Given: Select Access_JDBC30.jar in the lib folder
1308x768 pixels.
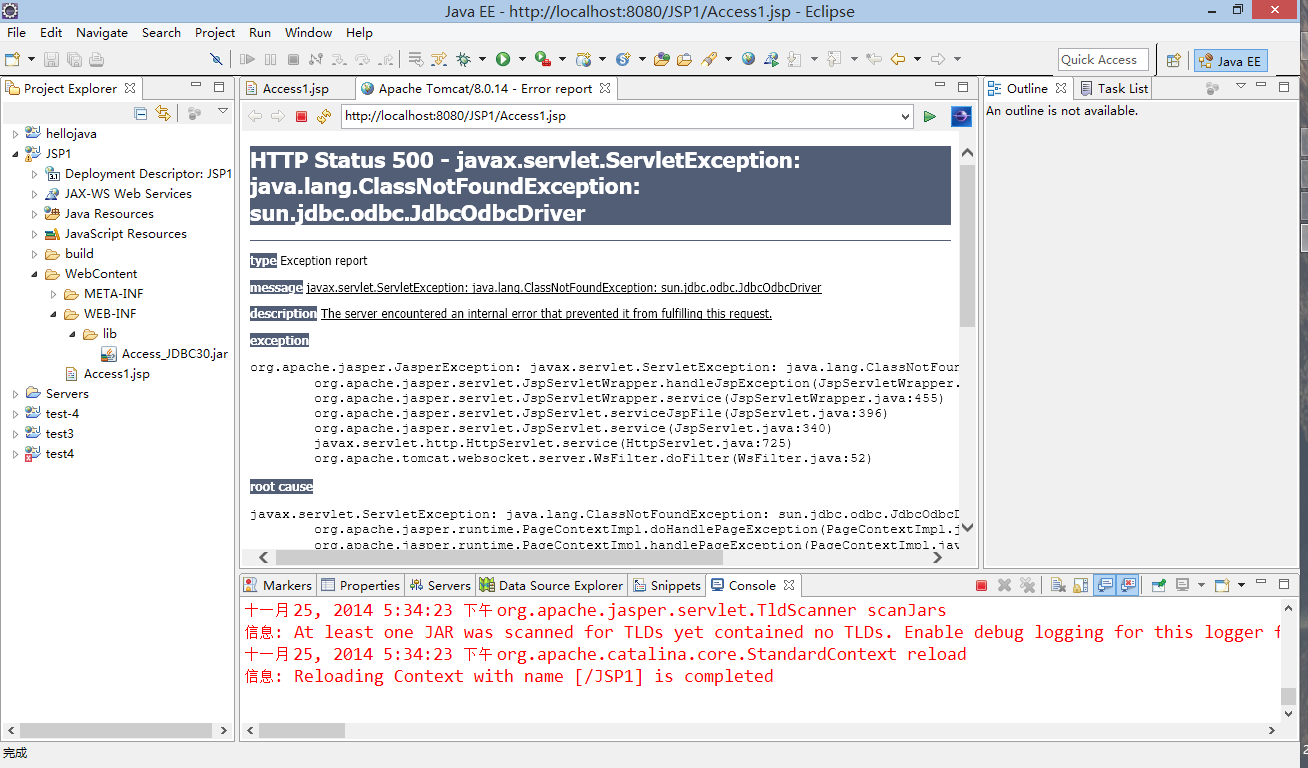Looking at the screenshot, I should 165,353.
